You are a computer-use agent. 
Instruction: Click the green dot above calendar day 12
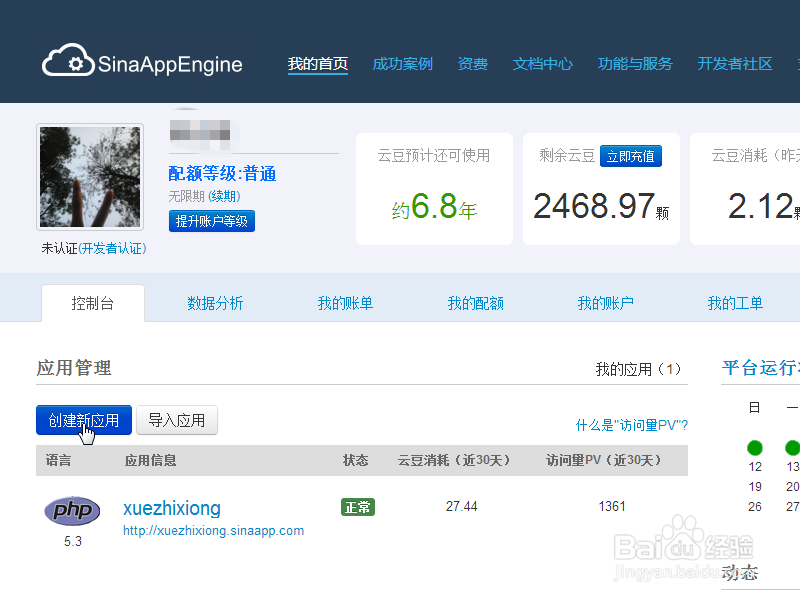pos(755,448)
